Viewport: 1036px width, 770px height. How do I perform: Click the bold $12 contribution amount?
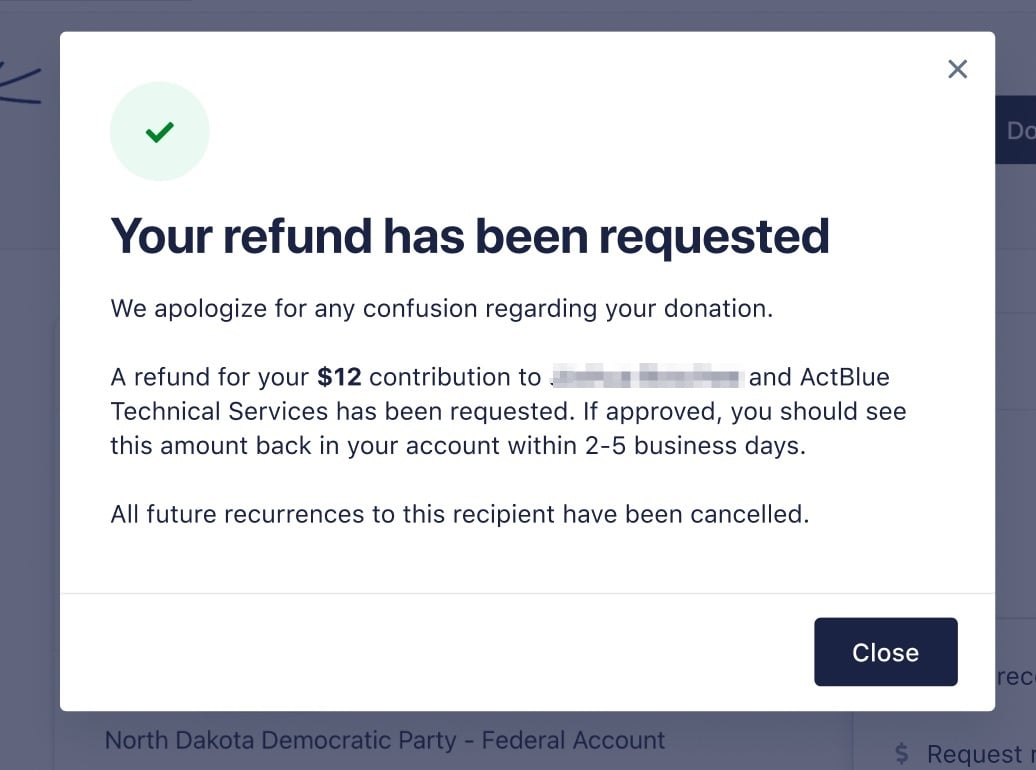pyautogui.click(x=339, y=377)
